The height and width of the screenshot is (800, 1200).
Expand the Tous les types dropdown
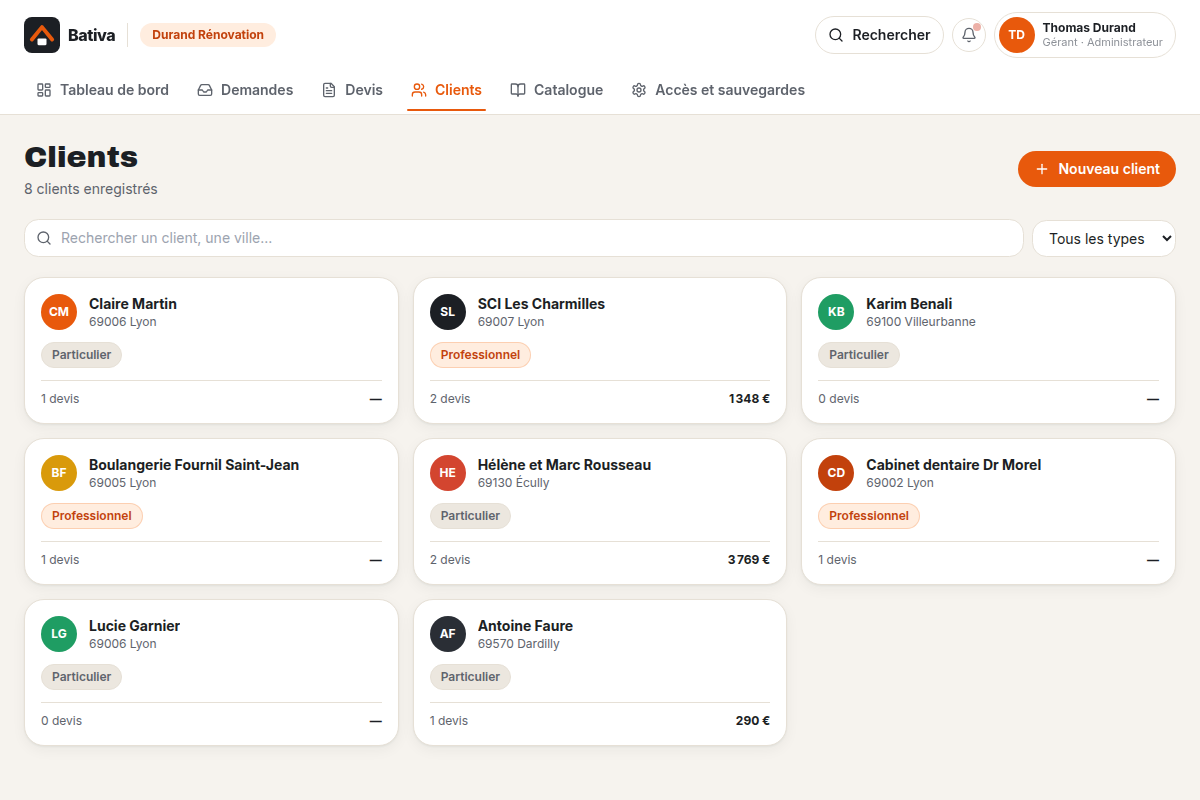(x=1104, y=238)
